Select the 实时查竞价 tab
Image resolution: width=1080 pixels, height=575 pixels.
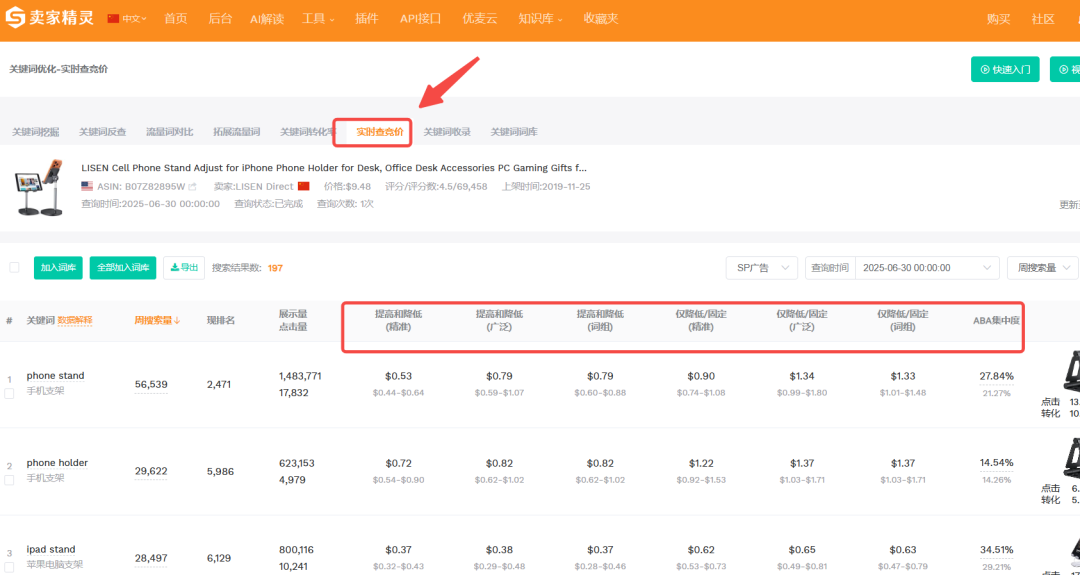coord(380,132)
